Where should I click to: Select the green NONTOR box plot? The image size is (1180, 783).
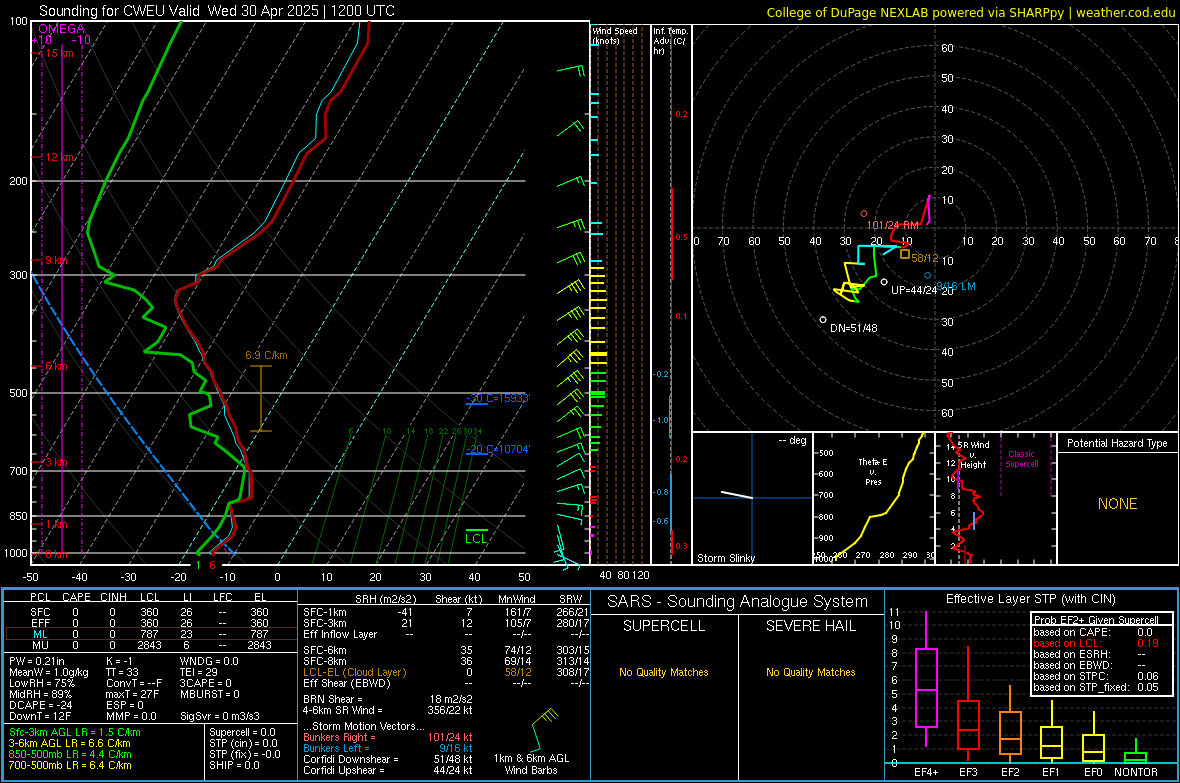(1136, 752)
